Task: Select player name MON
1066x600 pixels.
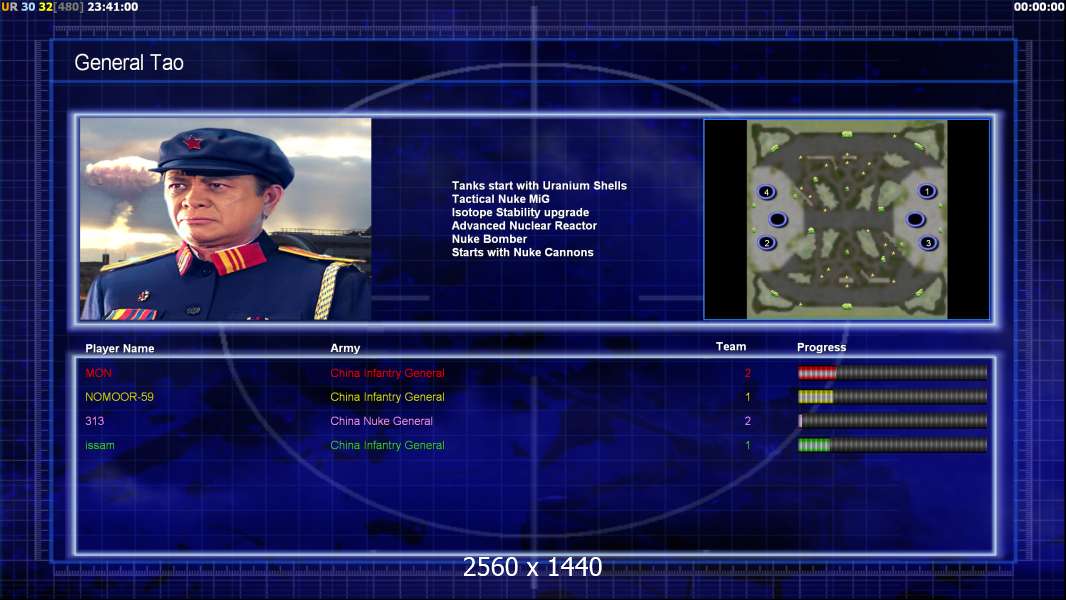Action: 99,373
